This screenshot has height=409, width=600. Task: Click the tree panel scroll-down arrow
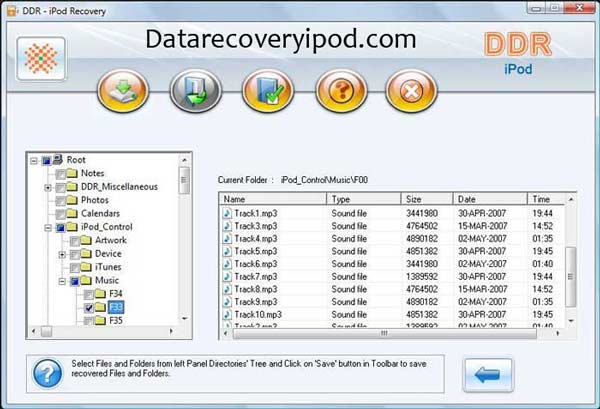184,319
